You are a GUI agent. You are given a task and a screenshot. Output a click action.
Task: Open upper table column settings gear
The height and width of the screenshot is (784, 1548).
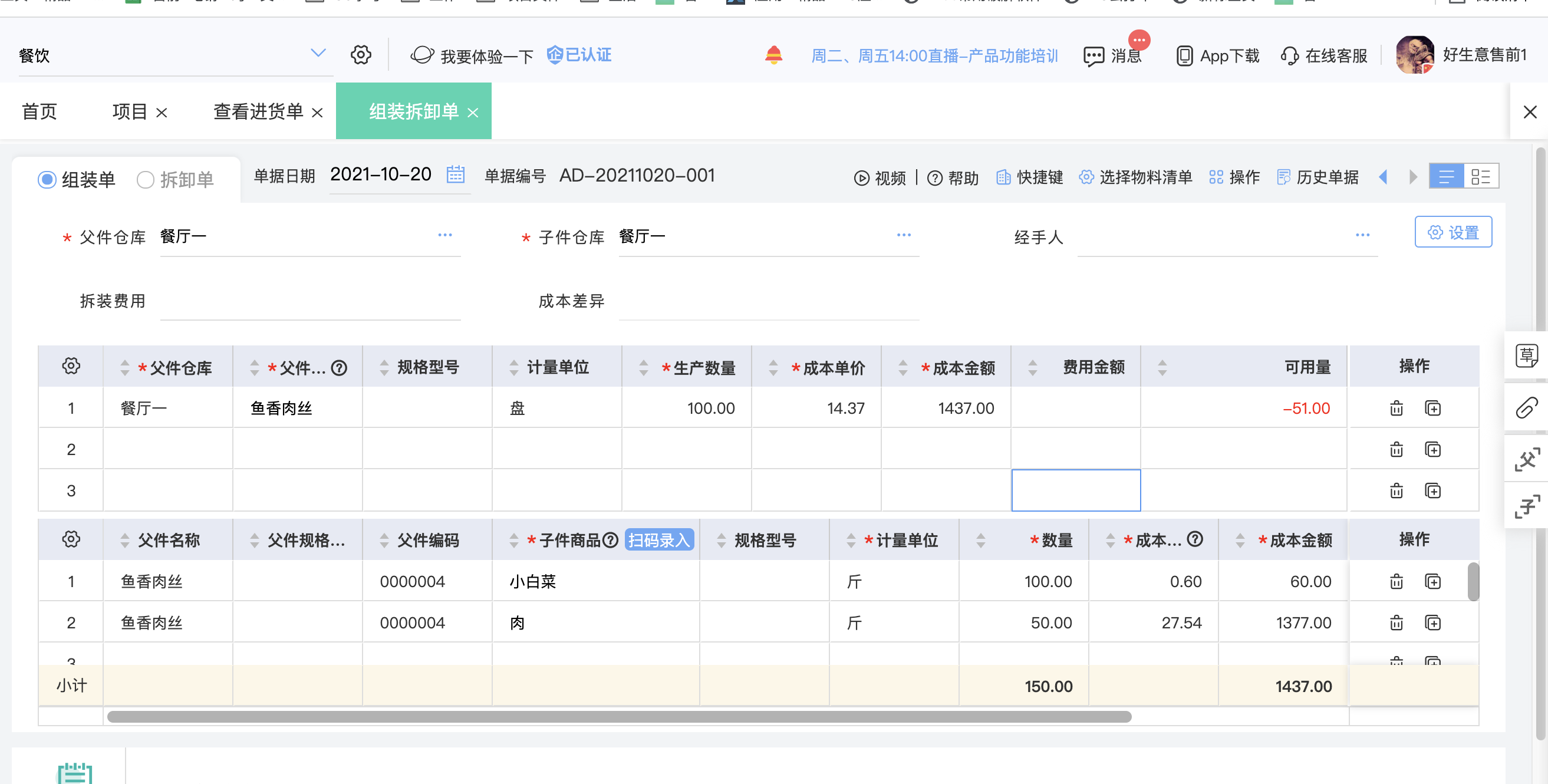[71, 366]
